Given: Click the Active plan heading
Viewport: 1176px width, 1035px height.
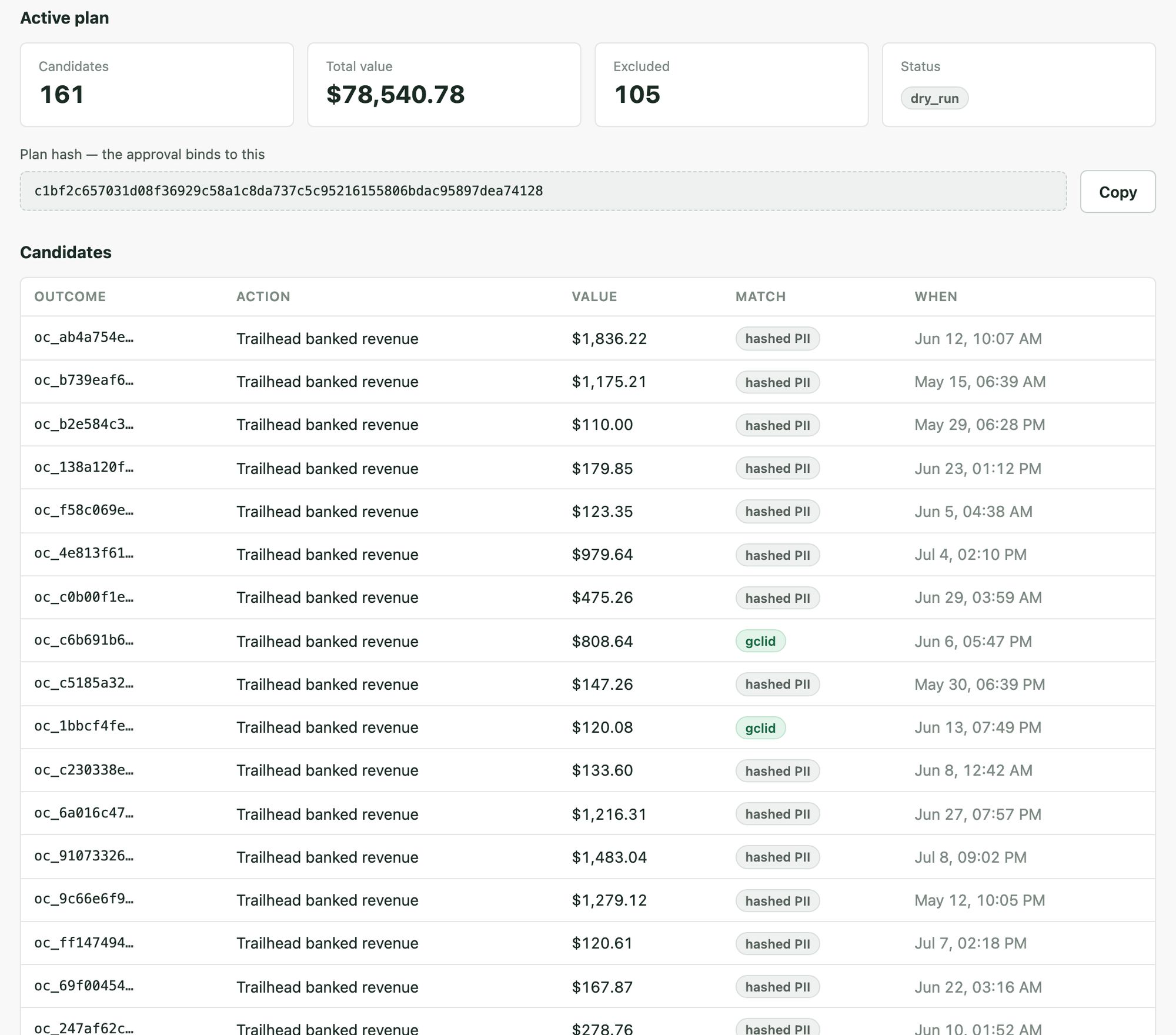Looking at the screenshot, I should 65,18.
